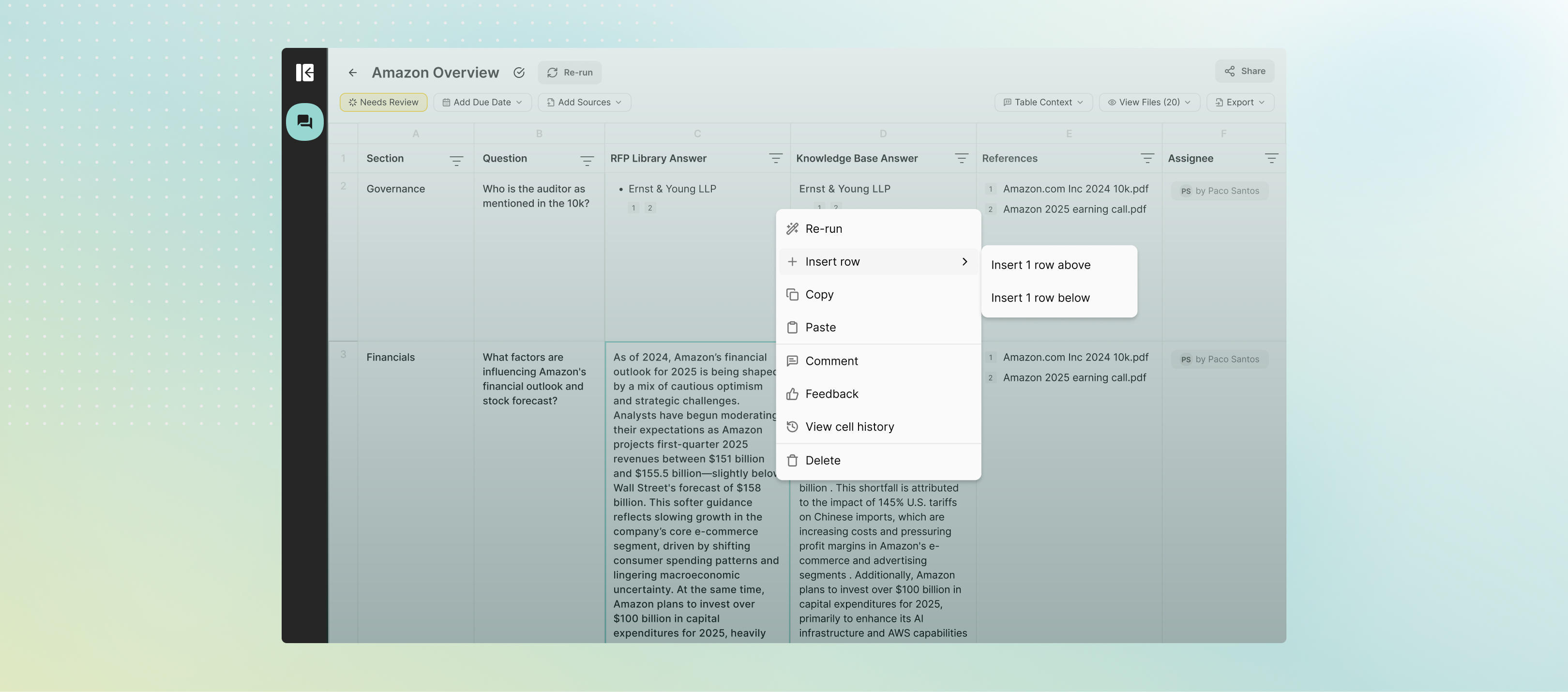
Task: Open the Add Sources dropdown
Action: [x=584, y=102]
